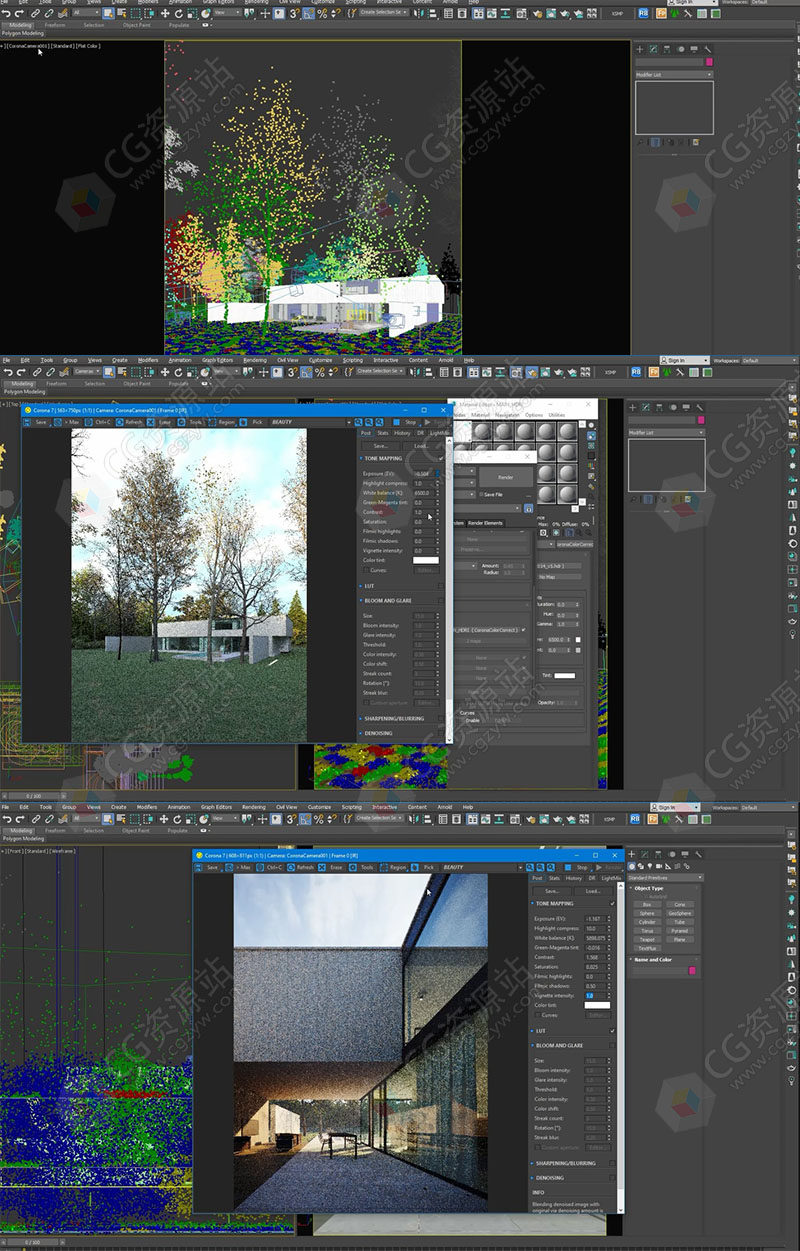Click the Box primitive button
Viewport: 800px width, 1251px height.
click(x=647, y=904)
